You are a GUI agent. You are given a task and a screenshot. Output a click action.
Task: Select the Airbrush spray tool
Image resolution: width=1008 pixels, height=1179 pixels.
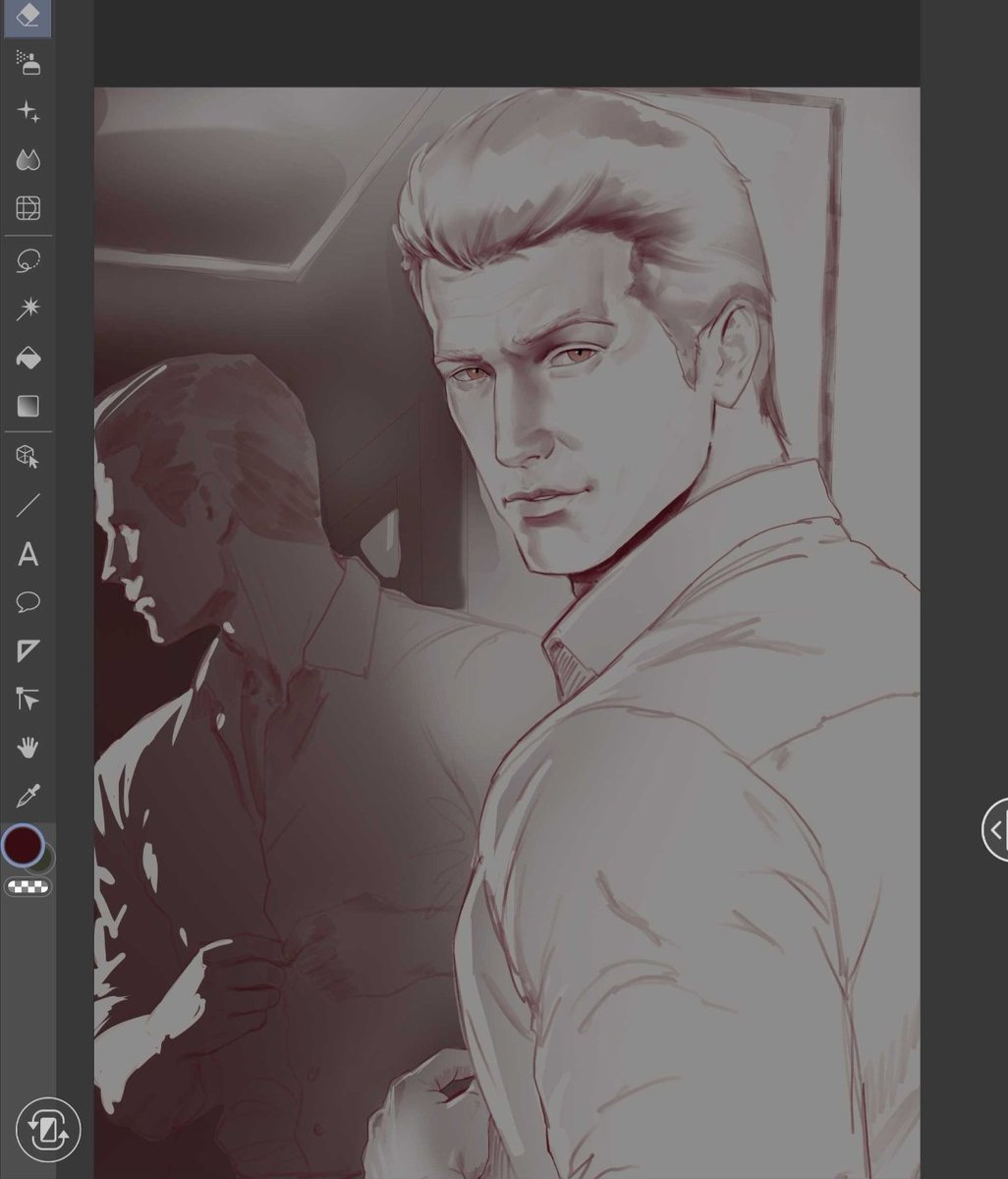click(28, 64)
